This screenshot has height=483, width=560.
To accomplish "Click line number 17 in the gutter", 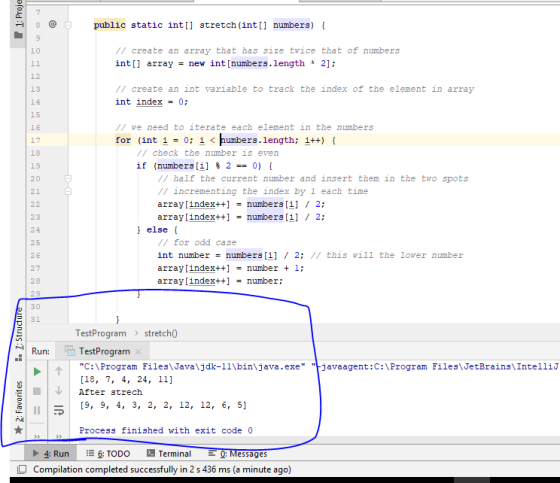I will (35, 140).
